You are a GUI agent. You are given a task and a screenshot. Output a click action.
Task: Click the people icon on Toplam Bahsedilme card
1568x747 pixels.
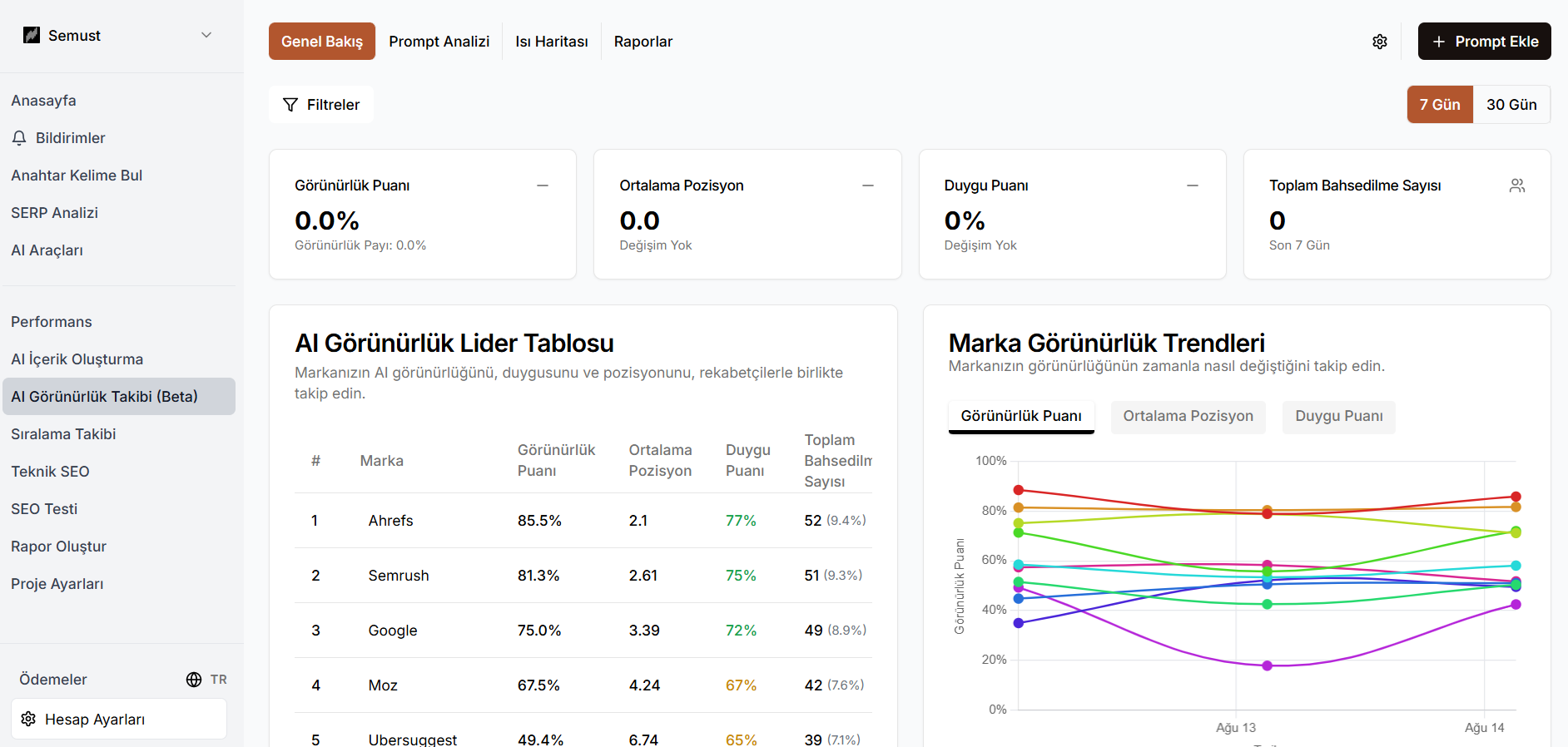(1516, 186)
